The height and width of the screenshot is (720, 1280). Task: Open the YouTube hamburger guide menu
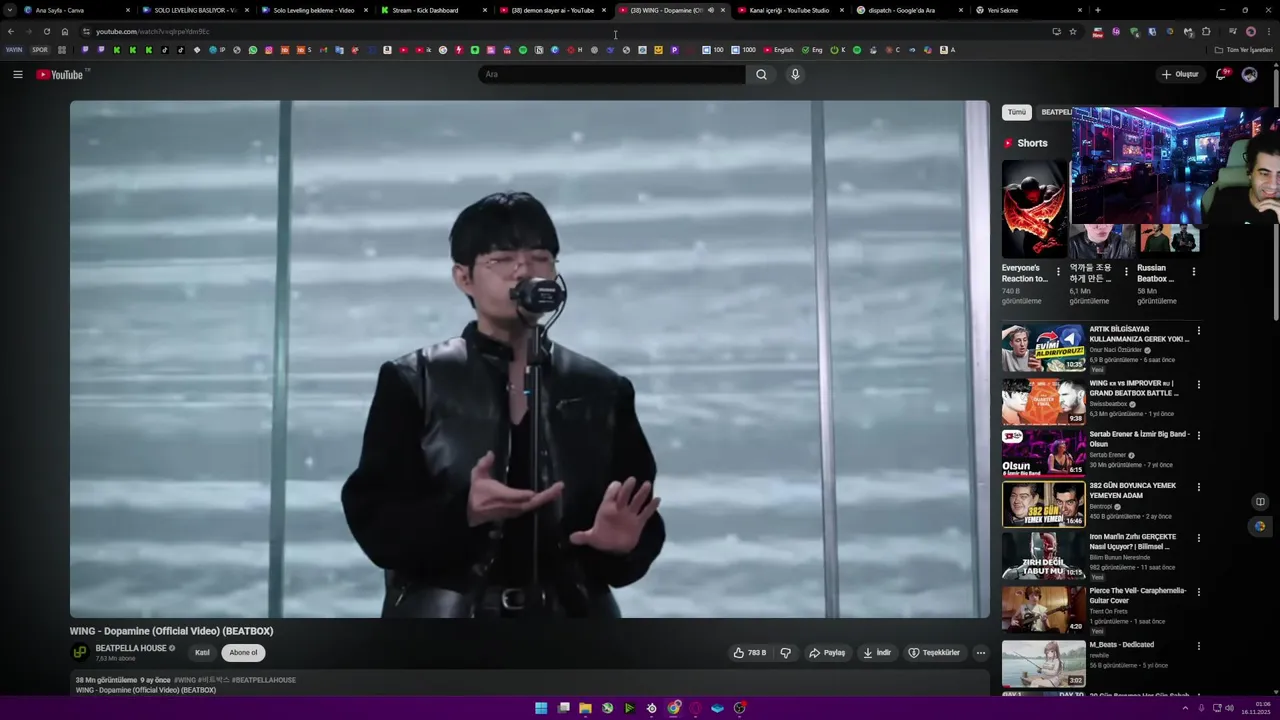click(x=18, y=74)
